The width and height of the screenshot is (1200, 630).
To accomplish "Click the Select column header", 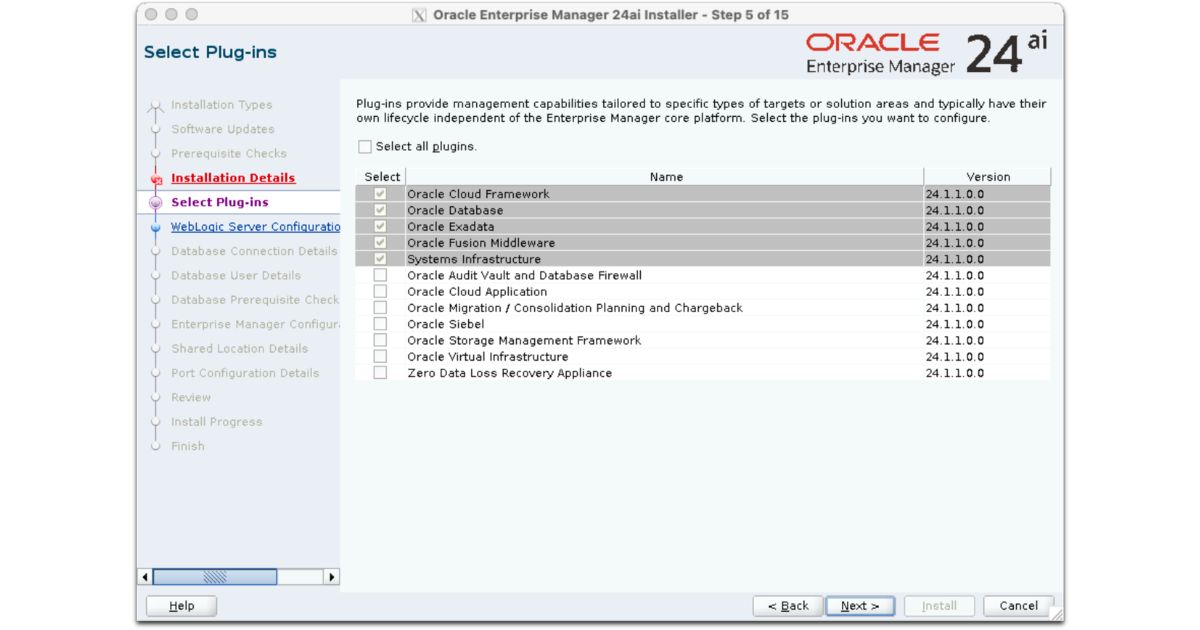I will pyautogui.click(x=382, y=177).
